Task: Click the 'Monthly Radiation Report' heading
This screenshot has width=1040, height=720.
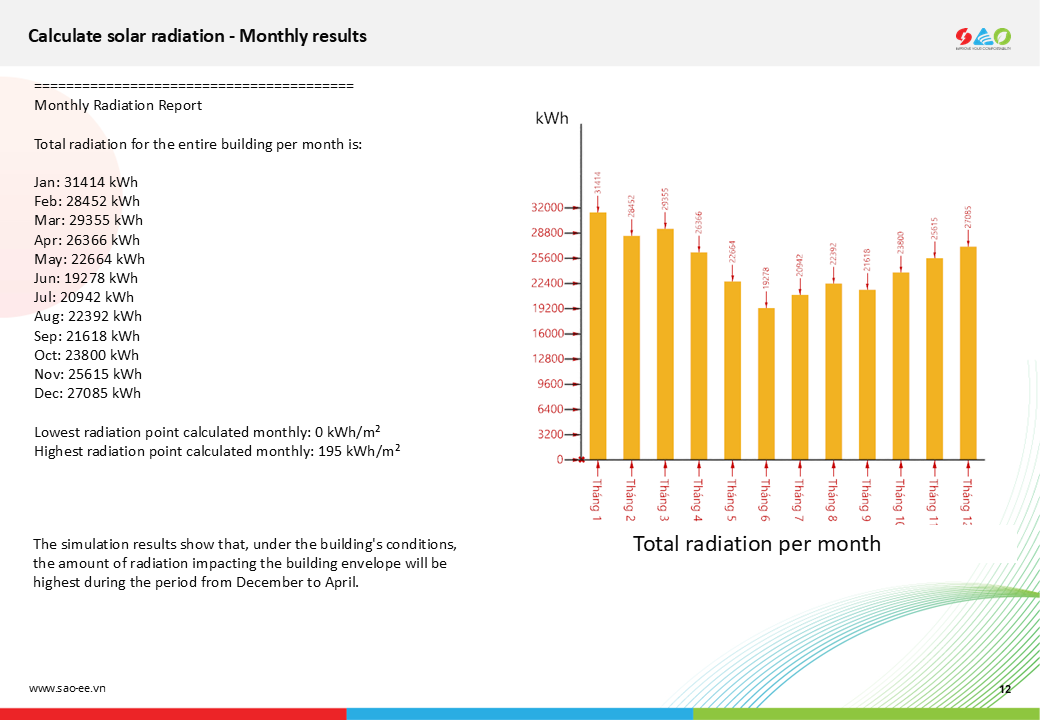Action: pyautogui.click(x=118, y=105)
